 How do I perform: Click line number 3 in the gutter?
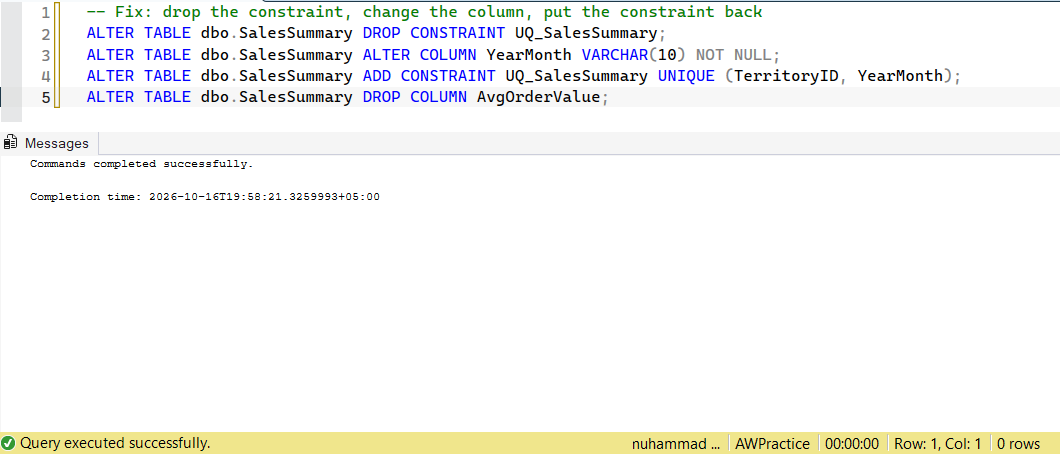click(45, 55)
